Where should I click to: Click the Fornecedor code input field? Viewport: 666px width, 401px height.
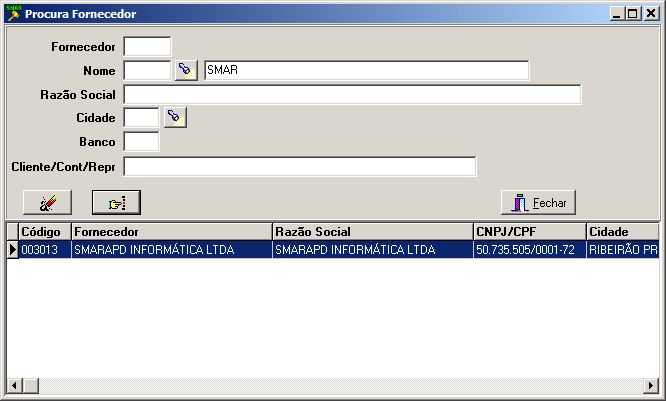pos(147,46)
